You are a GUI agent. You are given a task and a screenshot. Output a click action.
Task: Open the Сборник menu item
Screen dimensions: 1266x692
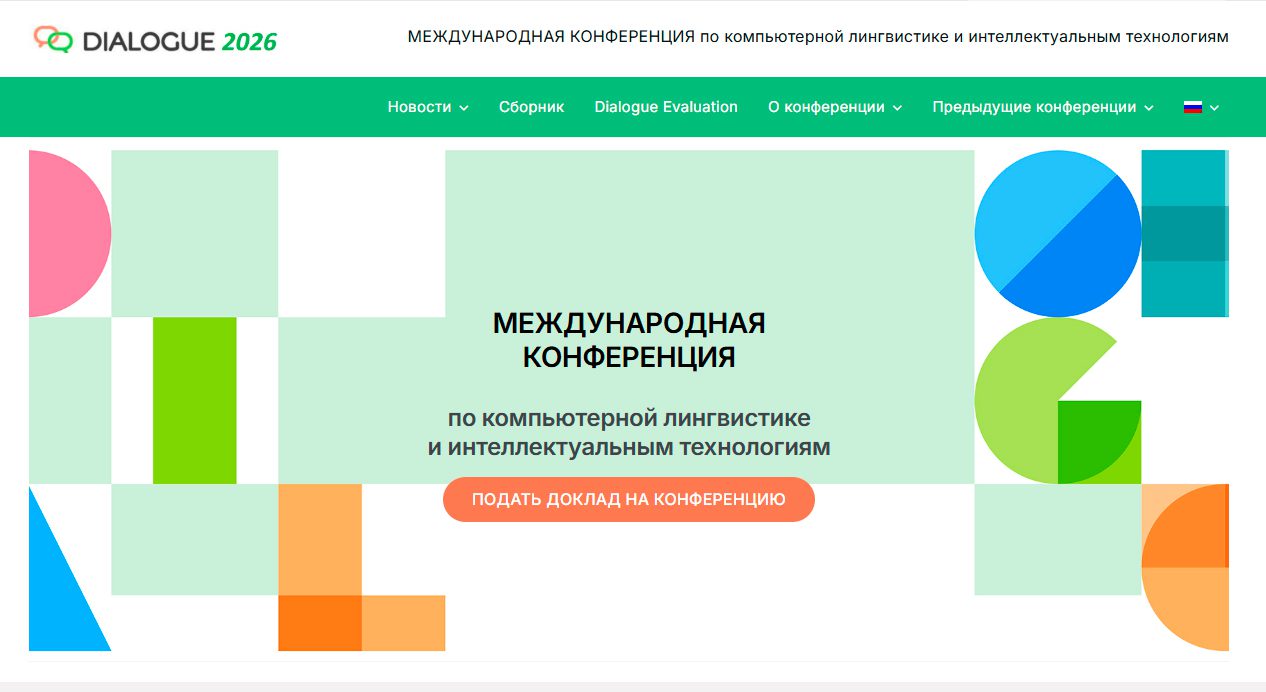tap(531, 107)
